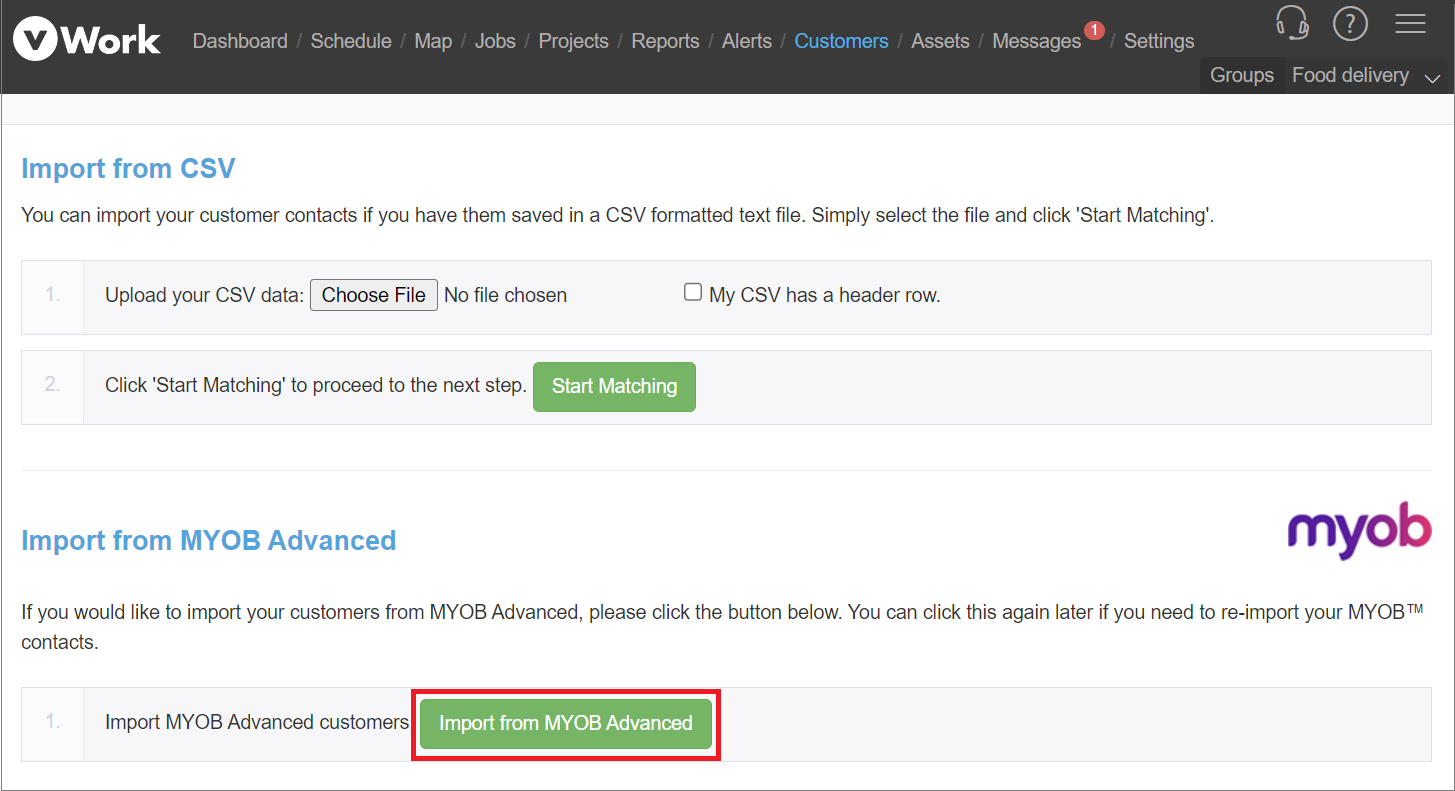Open the Projects section

tap(573, 41)
